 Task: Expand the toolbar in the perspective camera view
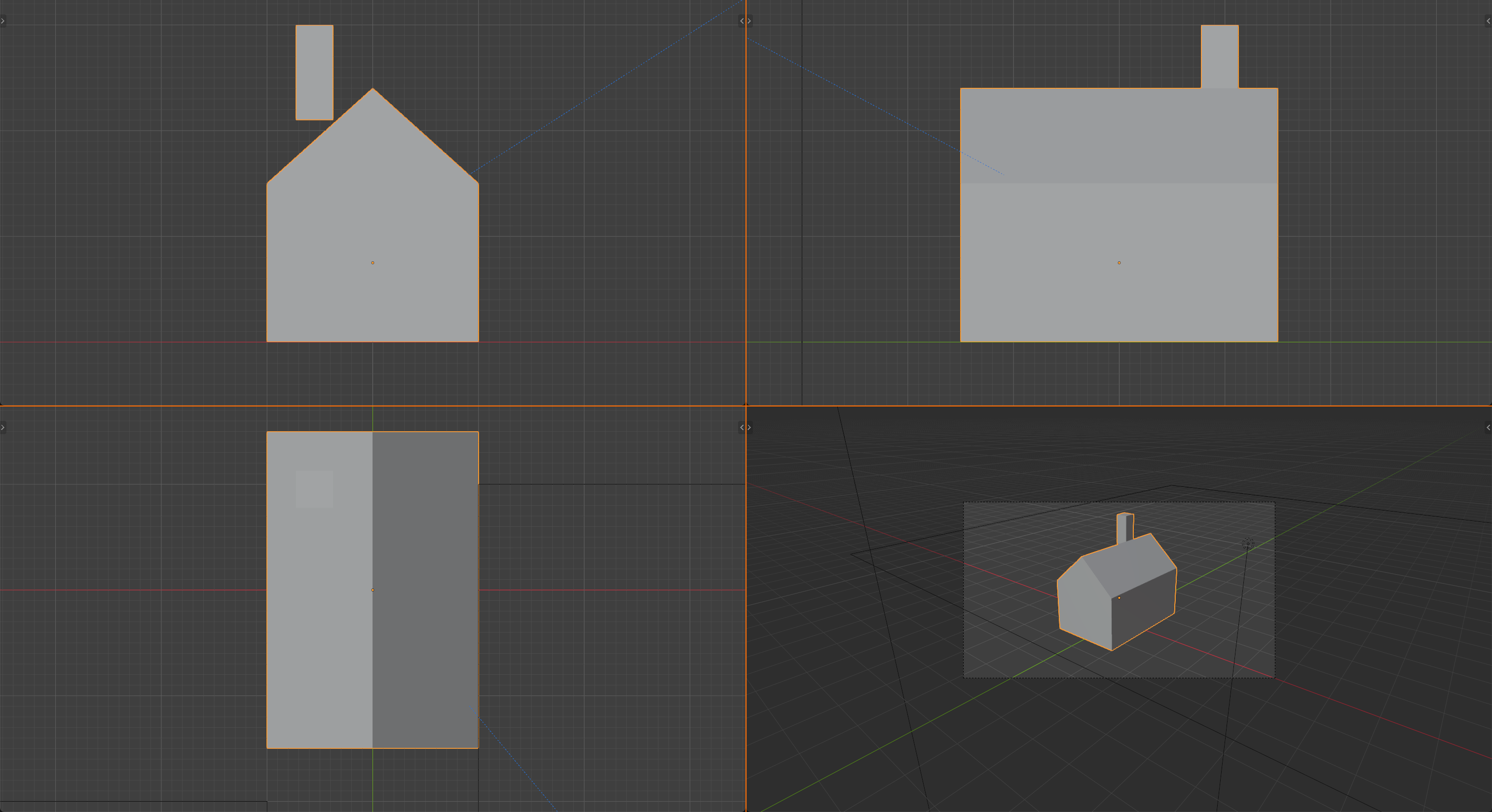point(749,427)
